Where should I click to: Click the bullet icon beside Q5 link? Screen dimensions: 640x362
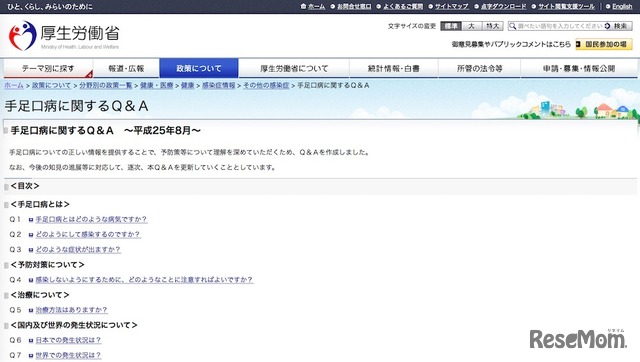[31, 310]
